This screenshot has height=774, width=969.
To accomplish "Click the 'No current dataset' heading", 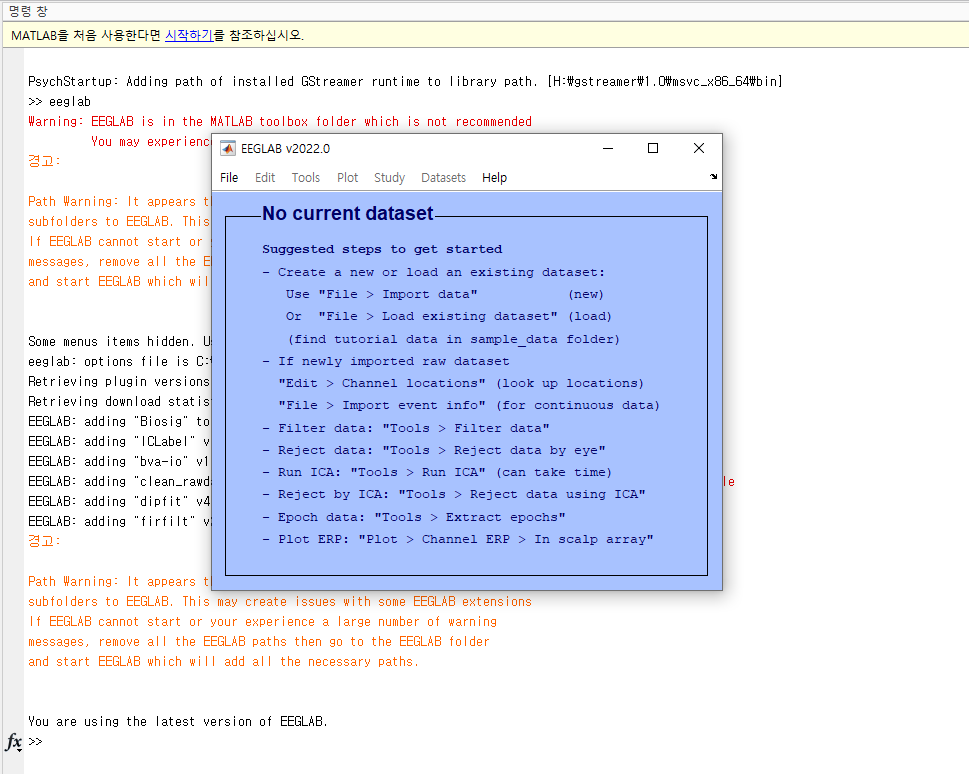I will pyautogui.click(x=347, y=213).
